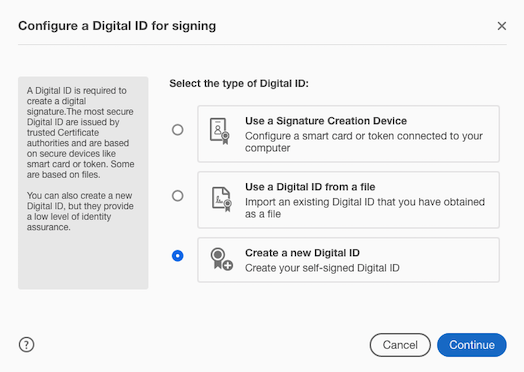Viewport: 524px width, 372px height.
Task: Click the gray Digital ID information panel
Action: click(83, 183)
